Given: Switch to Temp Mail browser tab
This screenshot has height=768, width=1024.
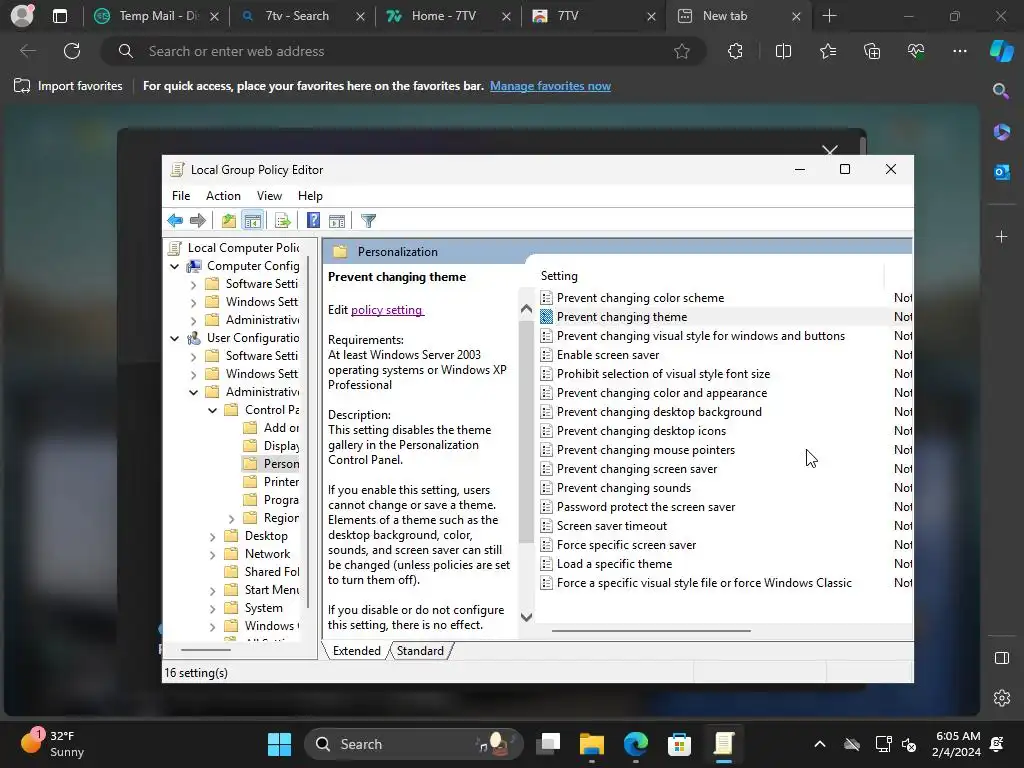Looking at the screenshot, I should [x=157, y=16].
